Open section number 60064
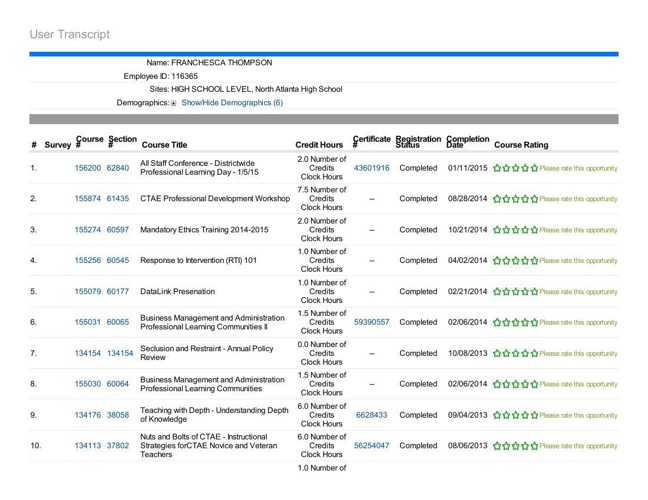Viewport: 648px width, 500px height. pos(118,383)
